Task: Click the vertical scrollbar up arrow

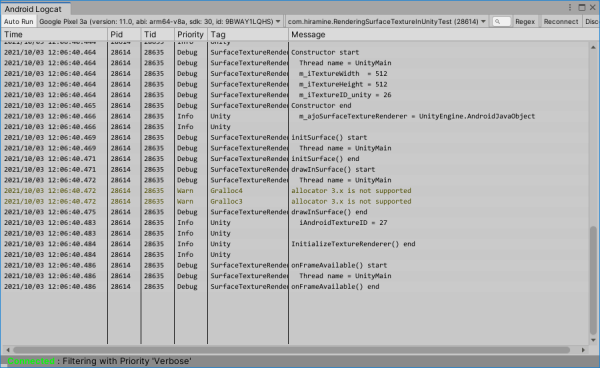Action: point(593,47)
